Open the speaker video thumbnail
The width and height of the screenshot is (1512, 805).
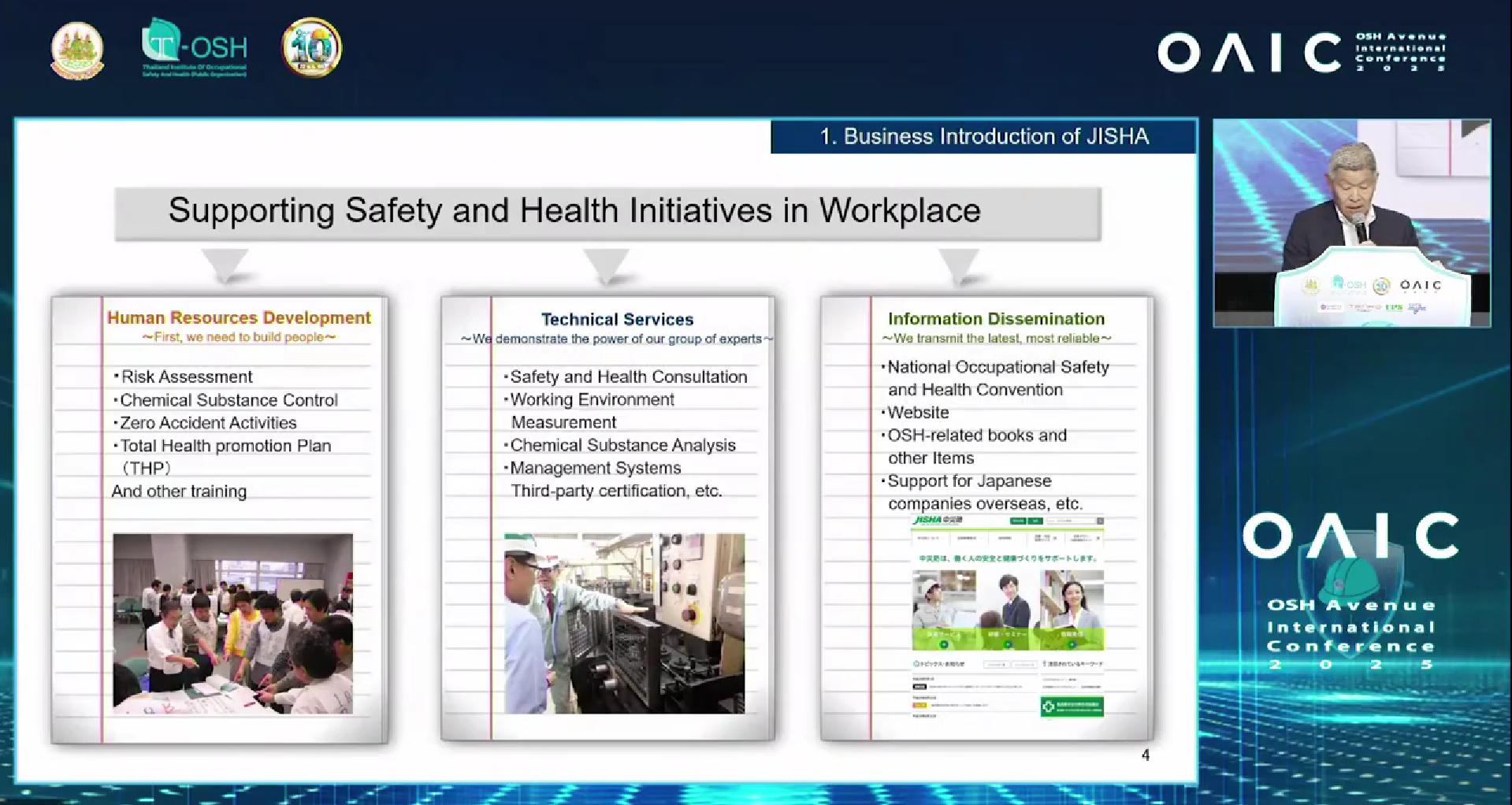coord(1351,223)
